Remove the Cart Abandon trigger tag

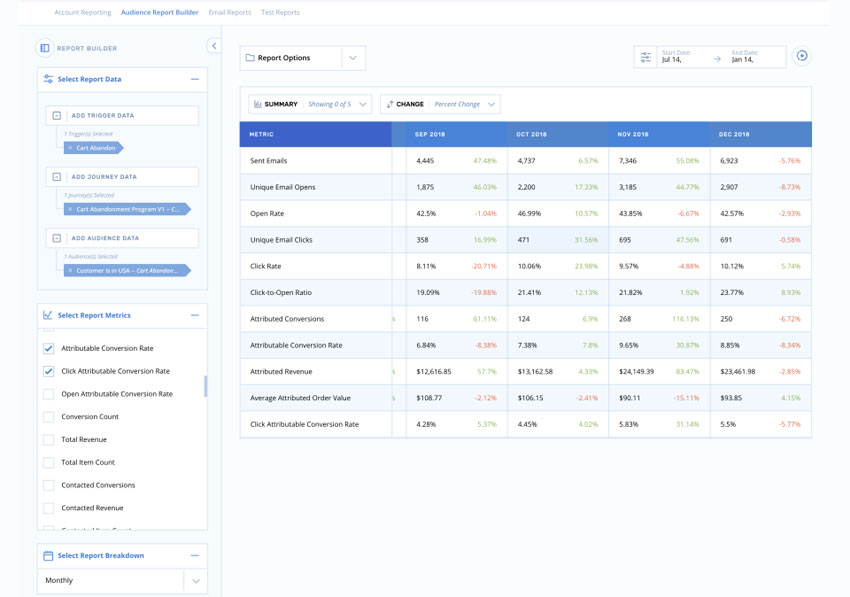point(70,148)
